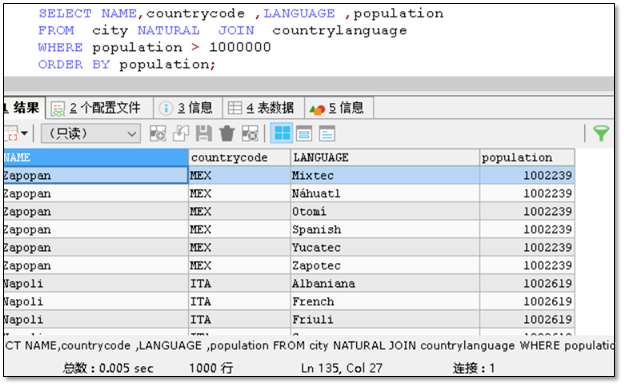This screenshot has width=624, height=386.
Task: Select the Spanish language cell
Action: tap(385, 230)
